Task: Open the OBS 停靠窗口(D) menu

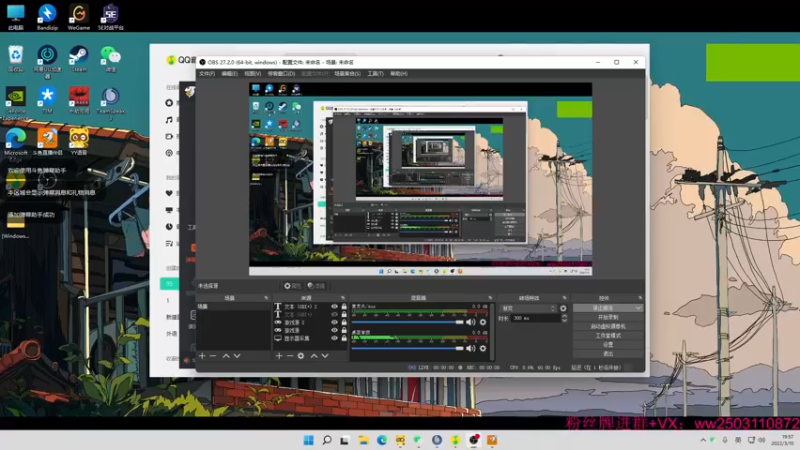Action: coord(281,74)
